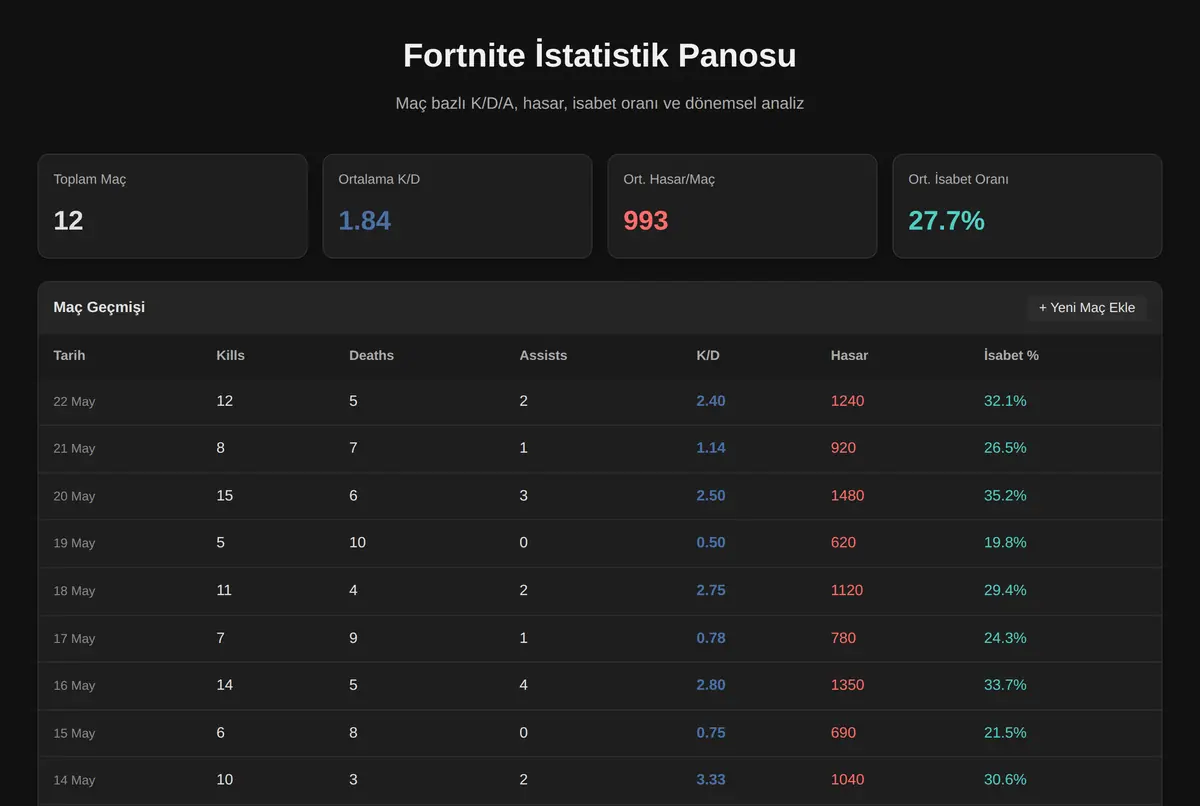This screenshot has width=1200, height=806.
Task: Click K/D value 0.50 in the 19 May row
Action: click(711, 543)
